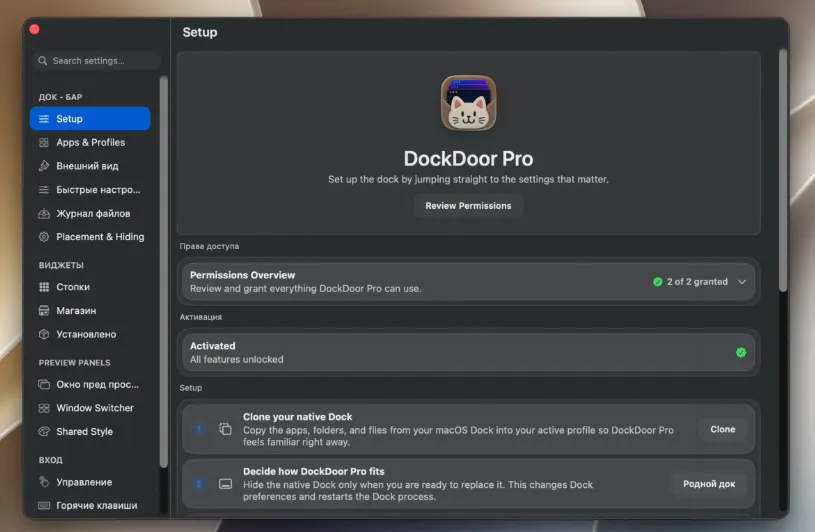815x532 pixels.
Task: Click the Activated status row
Action: [468, 352]
